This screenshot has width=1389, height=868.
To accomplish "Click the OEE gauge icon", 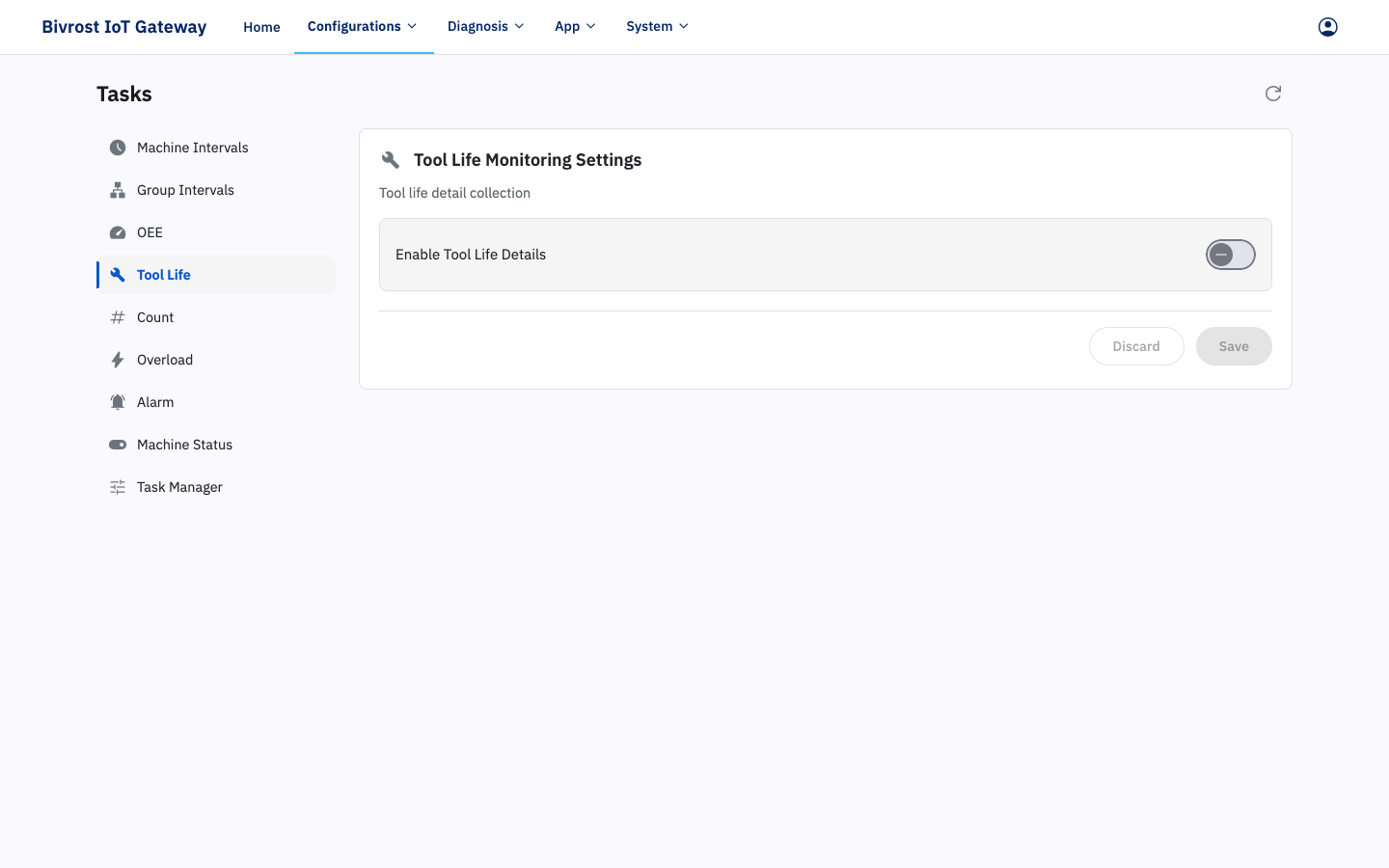I will (118, 232).
